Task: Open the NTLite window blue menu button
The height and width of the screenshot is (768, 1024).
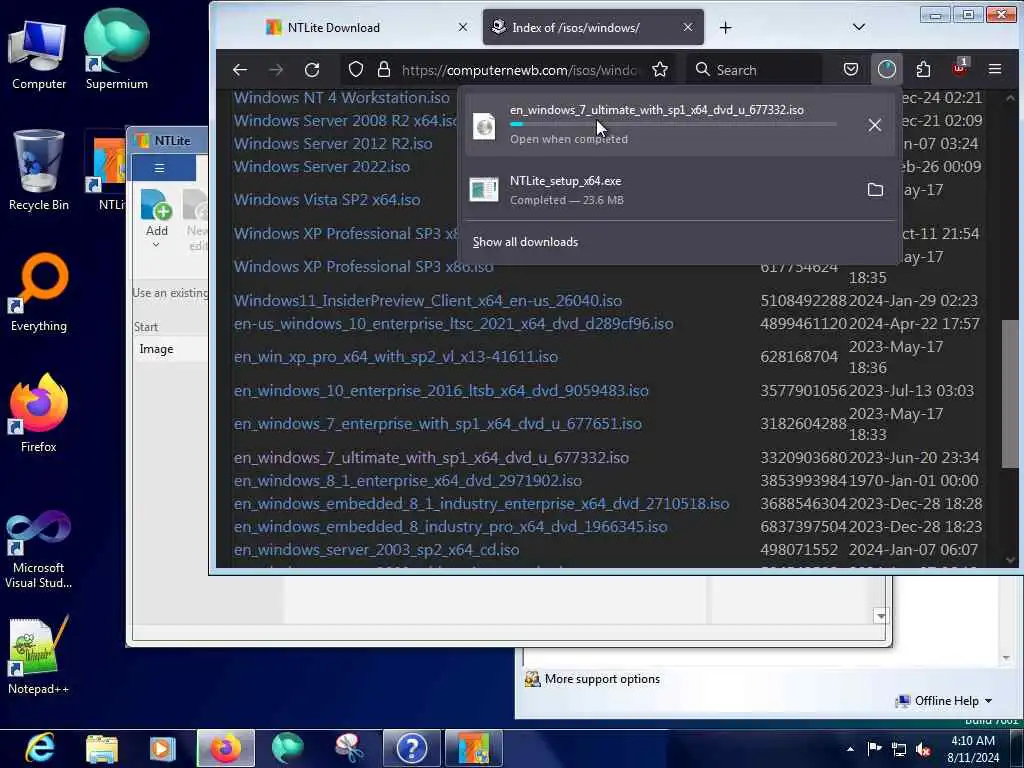Action: [x=163, y=168]
